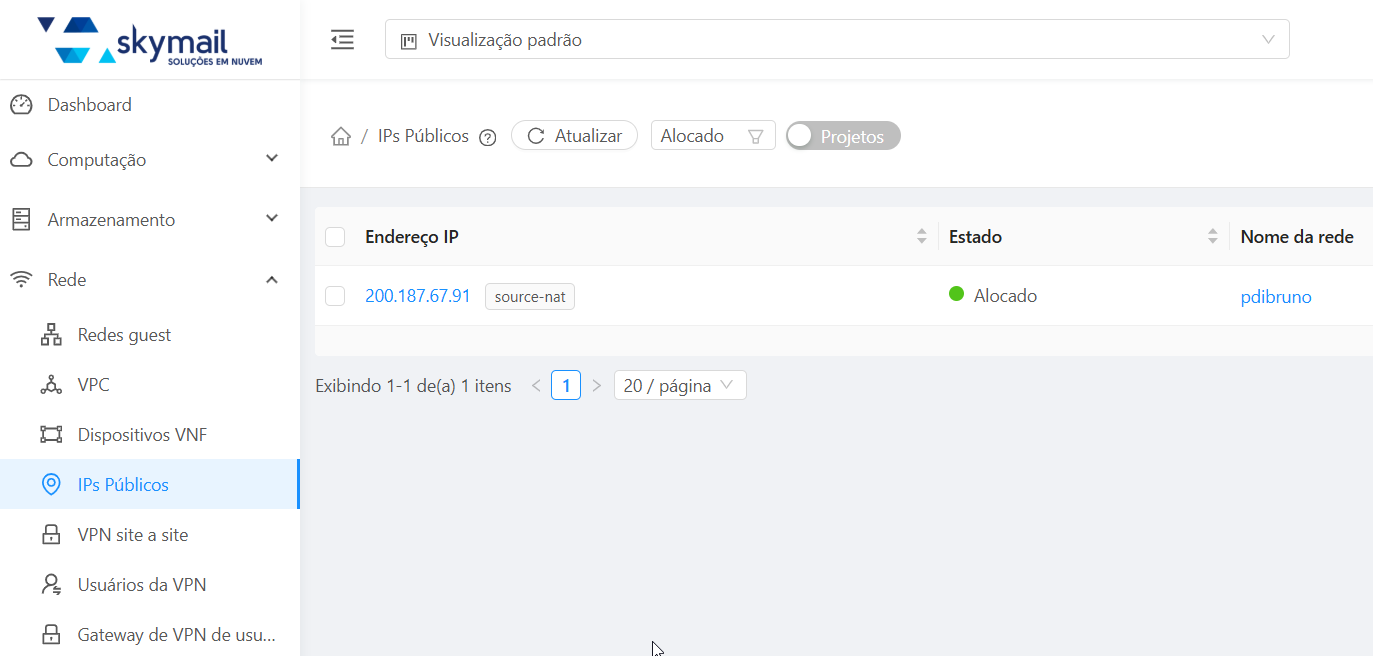Toggle the Projetos switch
1373x656 pixels.
(x=843, y=136)
